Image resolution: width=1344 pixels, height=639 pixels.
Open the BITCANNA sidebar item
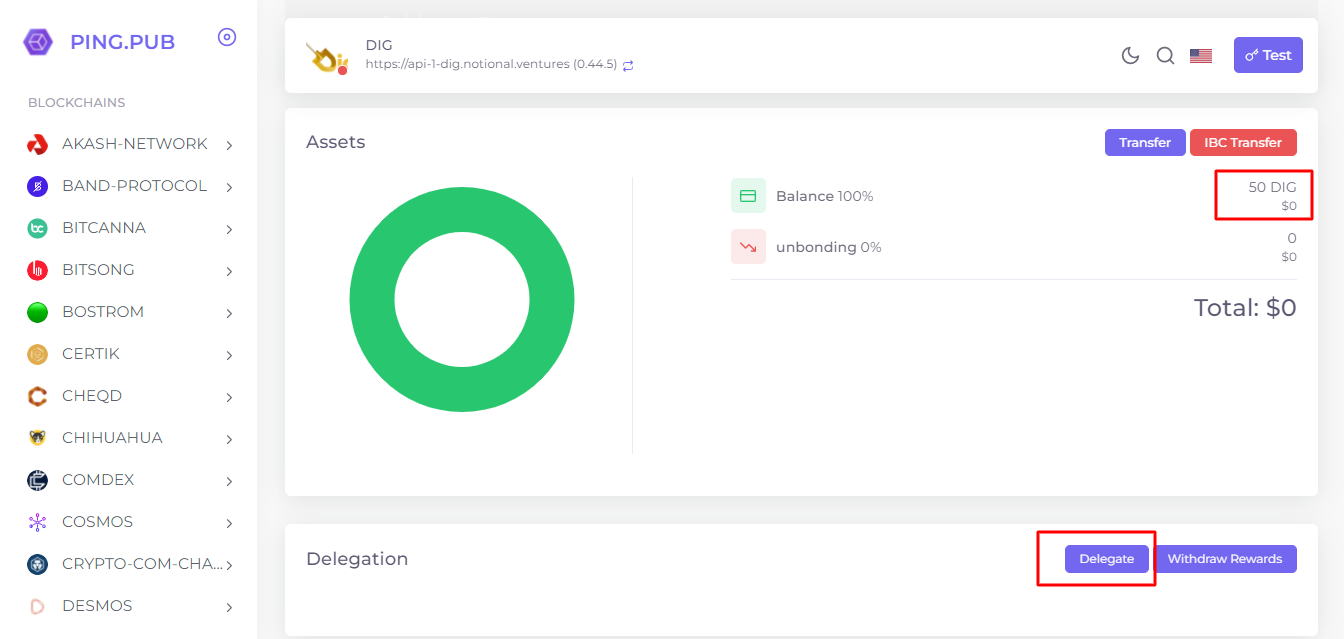[104, 228]
